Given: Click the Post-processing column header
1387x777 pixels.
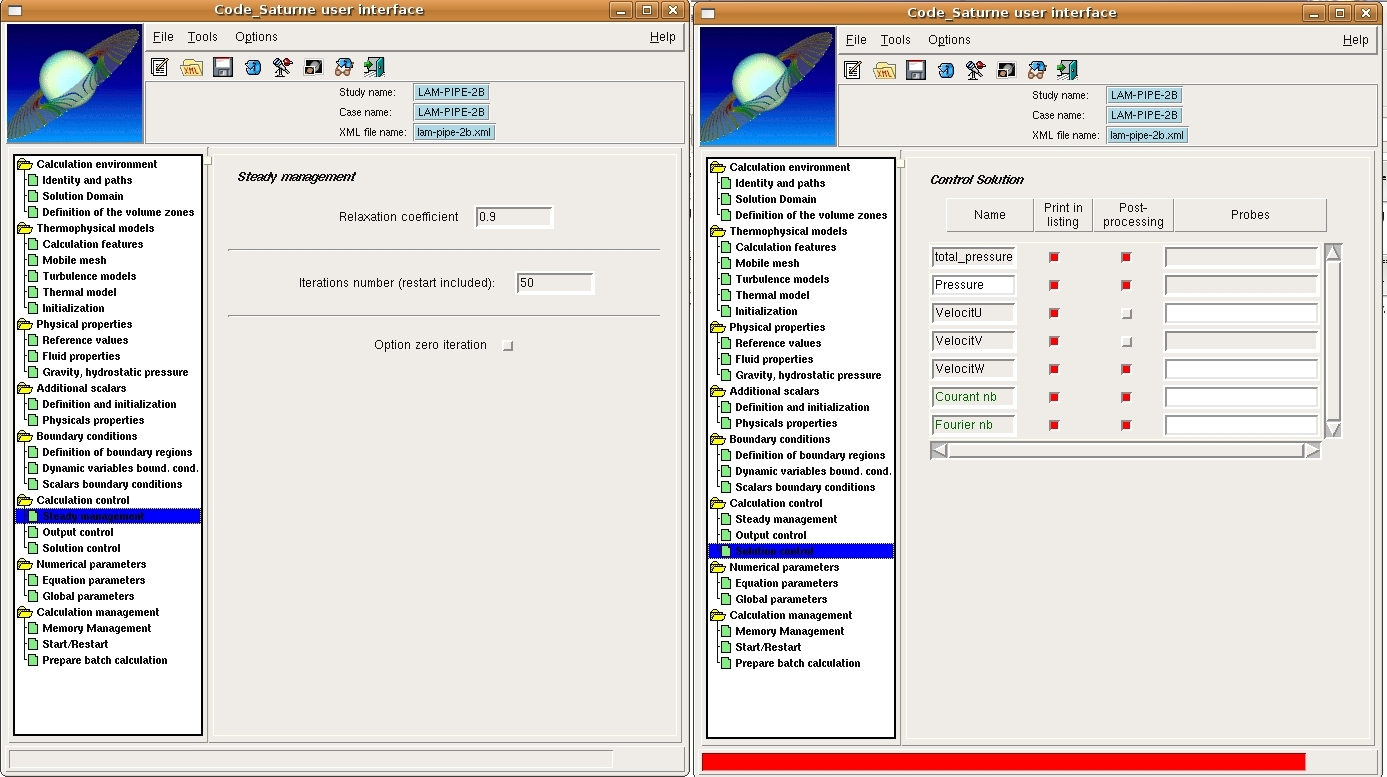Looking at the screenshot, I should pyautogui.click(x=1133, y=215).
